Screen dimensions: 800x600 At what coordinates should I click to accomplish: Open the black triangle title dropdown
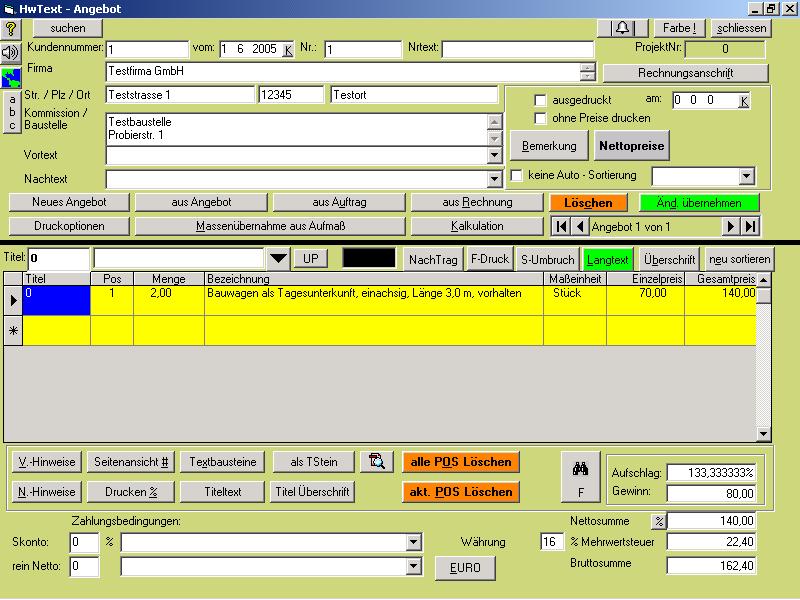(x=278, y=259)
